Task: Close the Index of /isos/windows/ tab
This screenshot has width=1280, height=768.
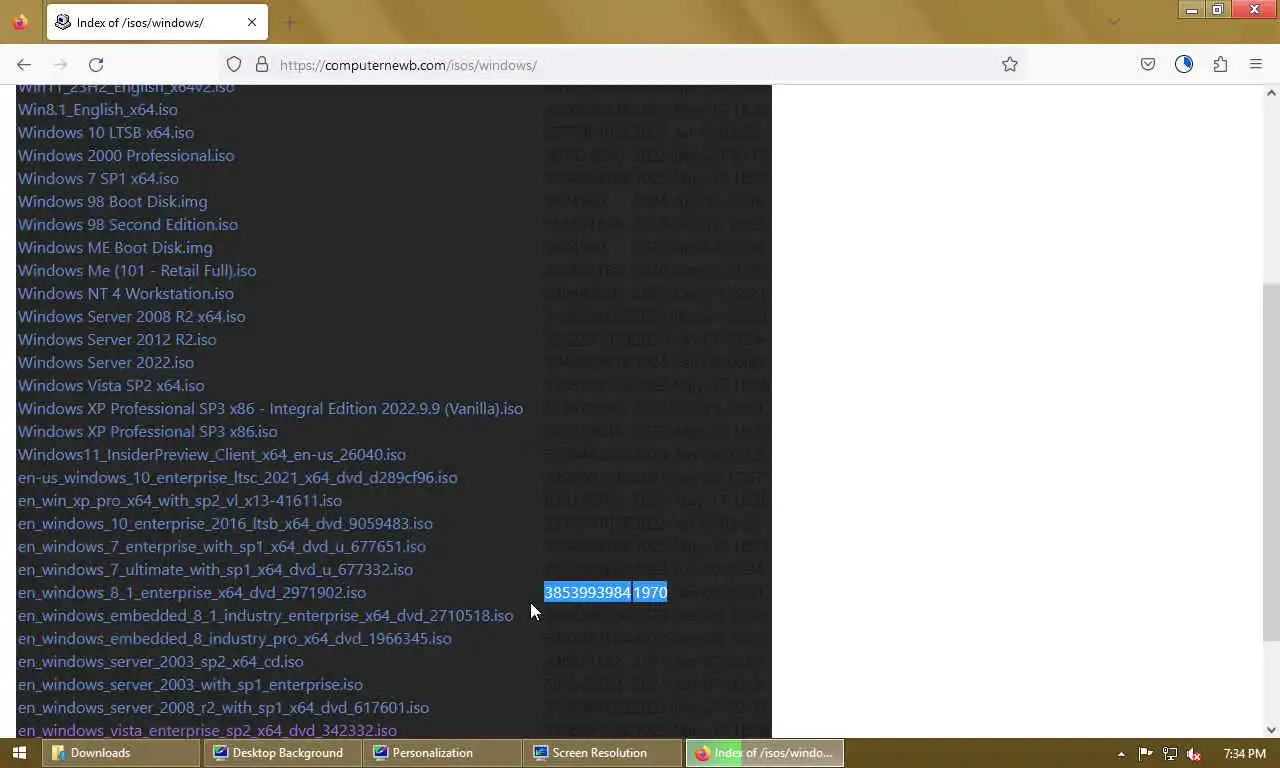Action: click(x=252, y=22)
